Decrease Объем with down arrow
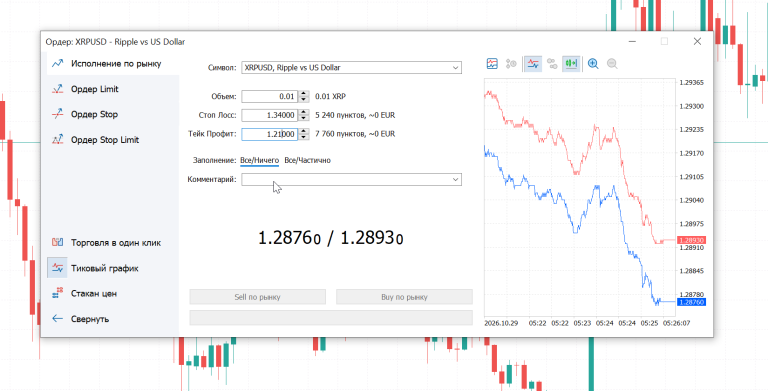768x391 pixels. click(x=304, y=99)
